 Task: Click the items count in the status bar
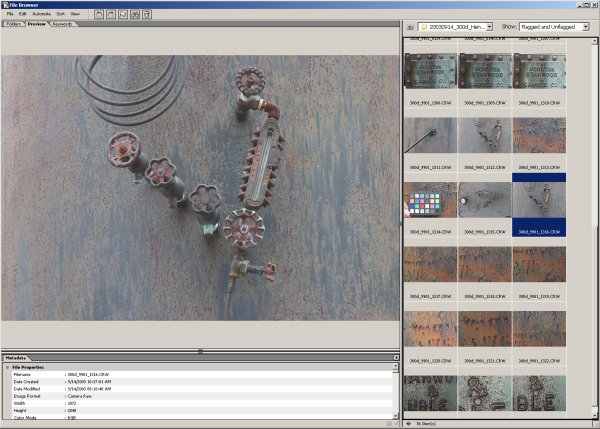[426, 424]
